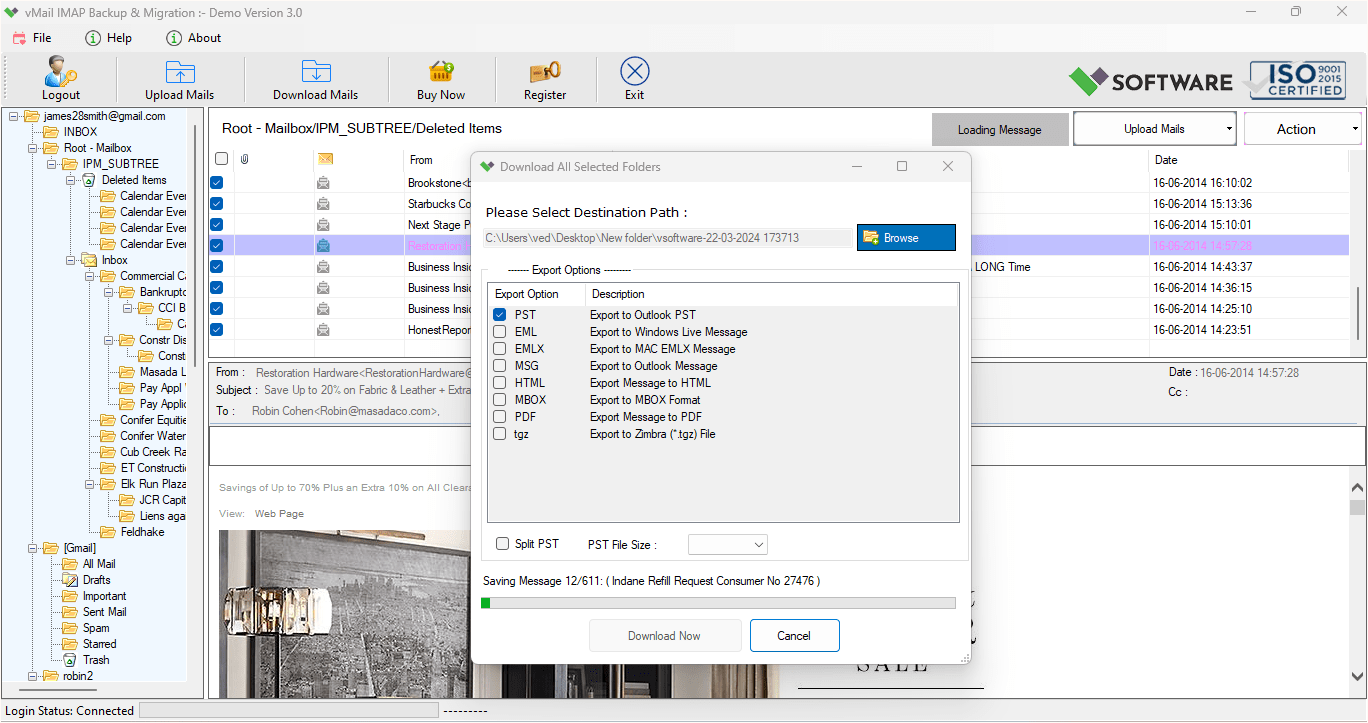Check the MSG export option
Screen dimensions: 1368x723
pos(500,366)
